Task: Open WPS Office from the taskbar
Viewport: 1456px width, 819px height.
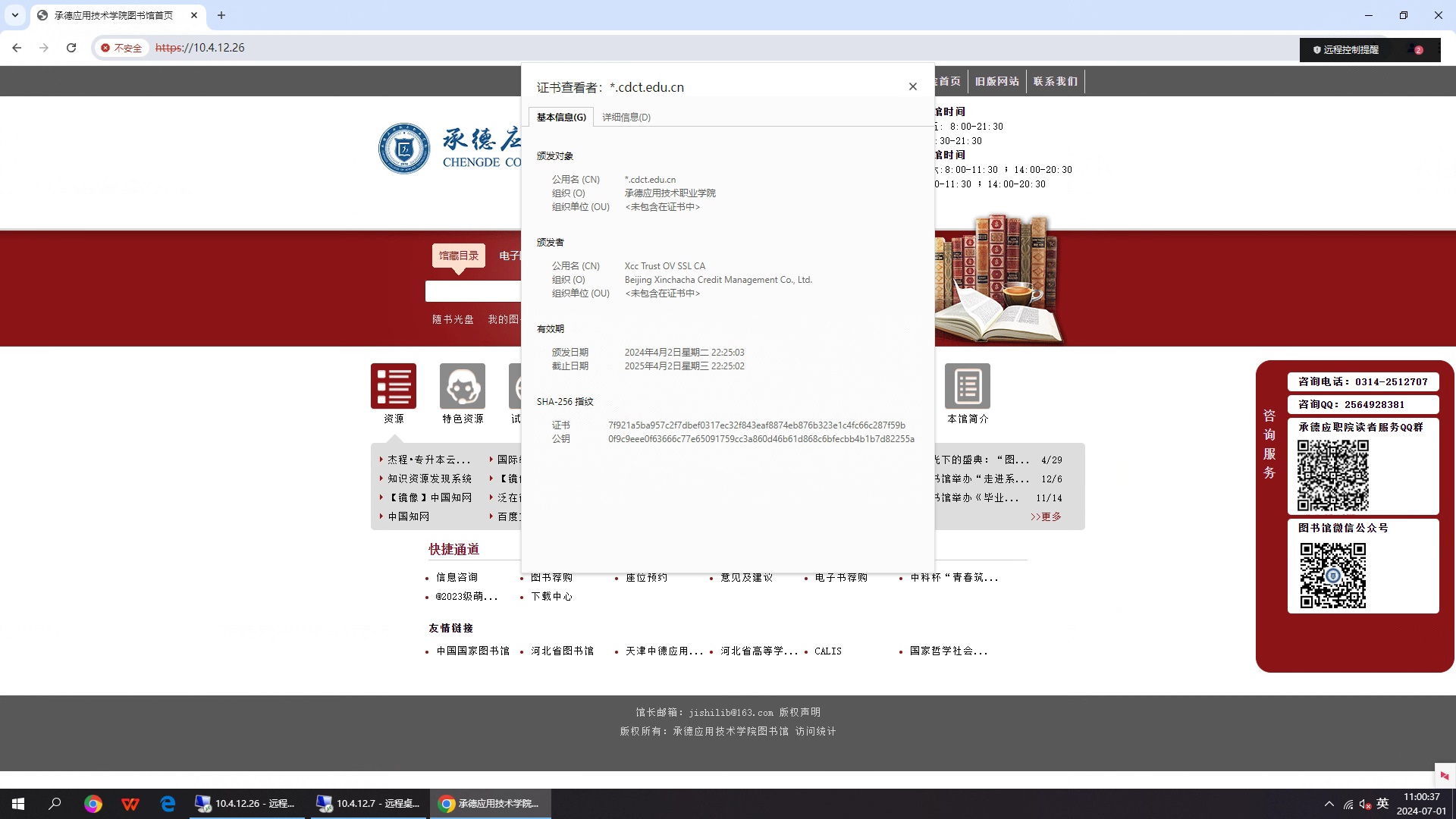Action: (130, 804)
